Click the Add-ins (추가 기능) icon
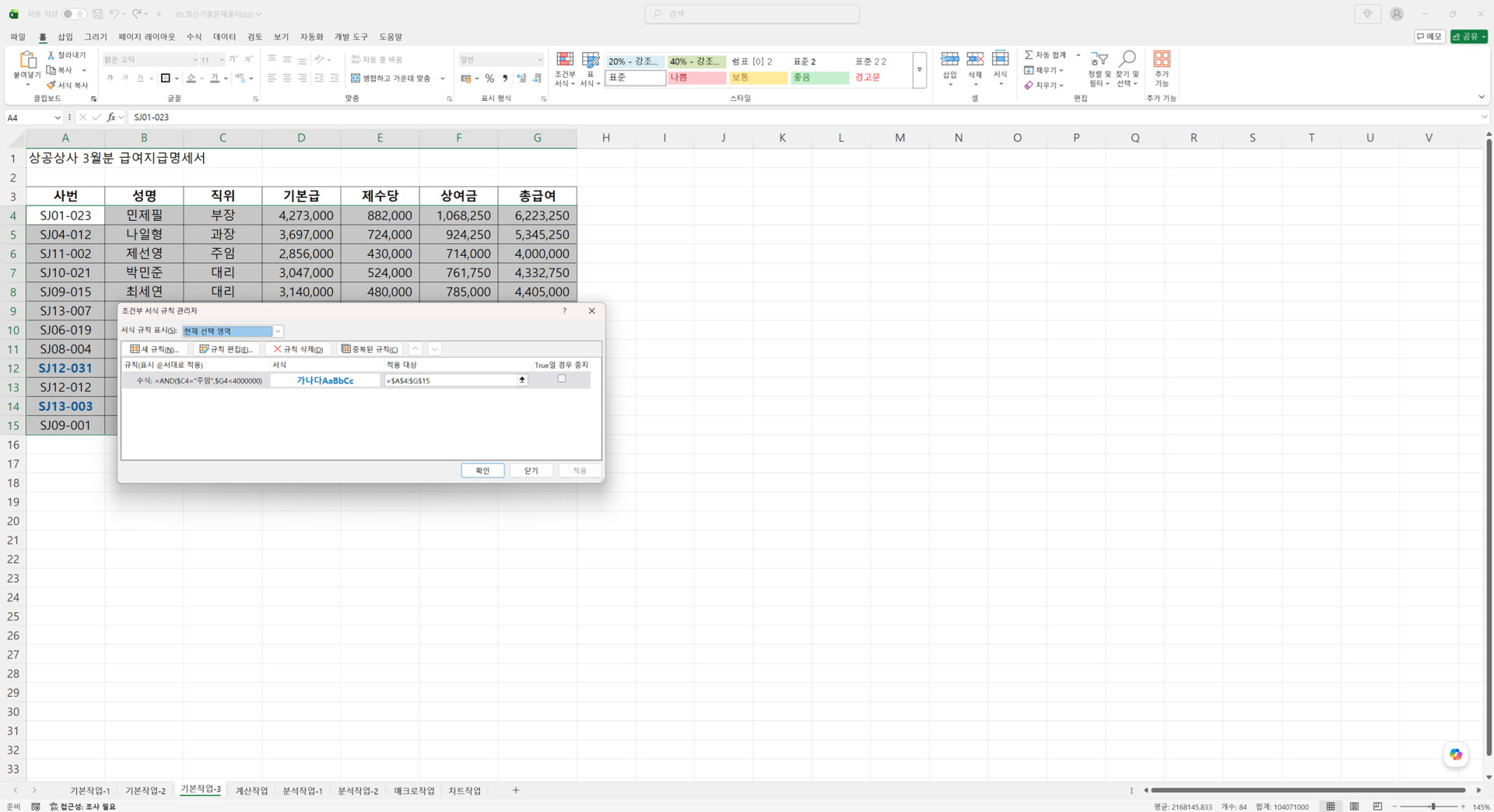Screen dimensions: 1494x812 coord(1162,59)
